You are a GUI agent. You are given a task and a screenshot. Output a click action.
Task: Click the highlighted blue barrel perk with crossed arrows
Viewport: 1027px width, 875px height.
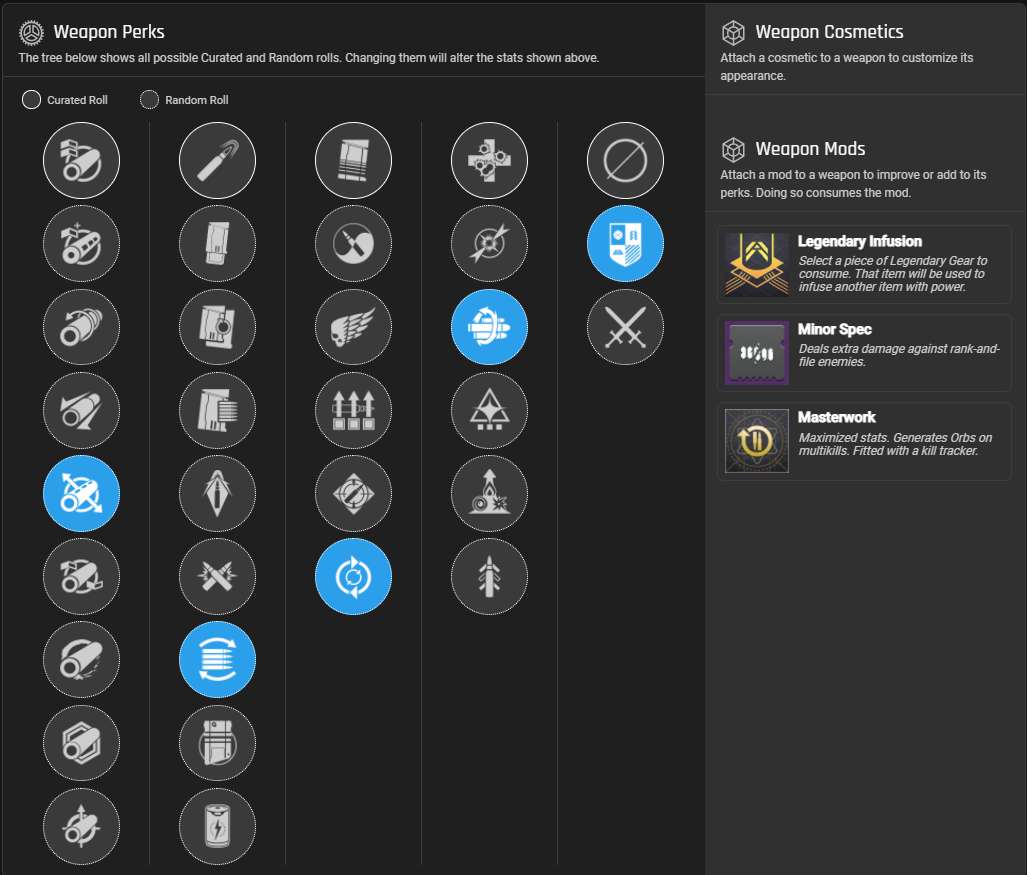point(81,494)
